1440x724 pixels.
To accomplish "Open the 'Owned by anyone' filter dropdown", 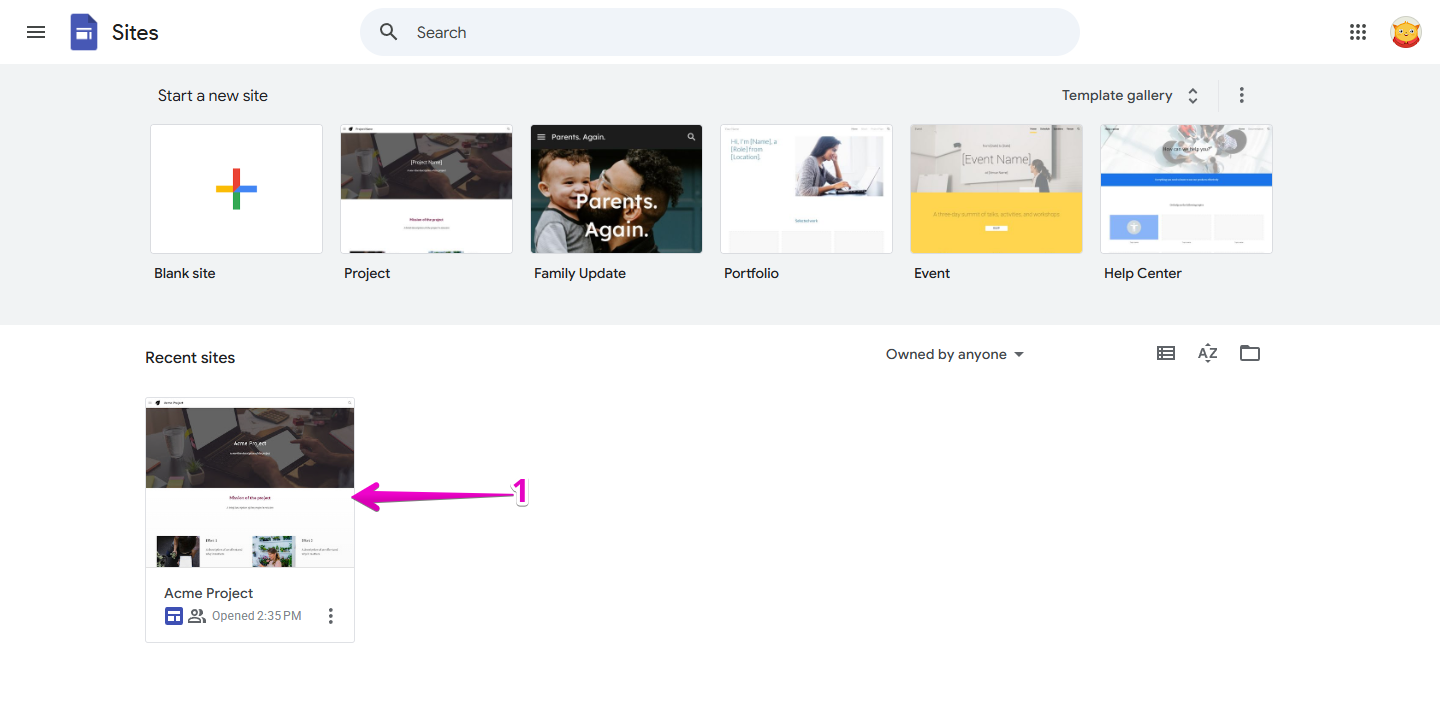I will point(954,354).
